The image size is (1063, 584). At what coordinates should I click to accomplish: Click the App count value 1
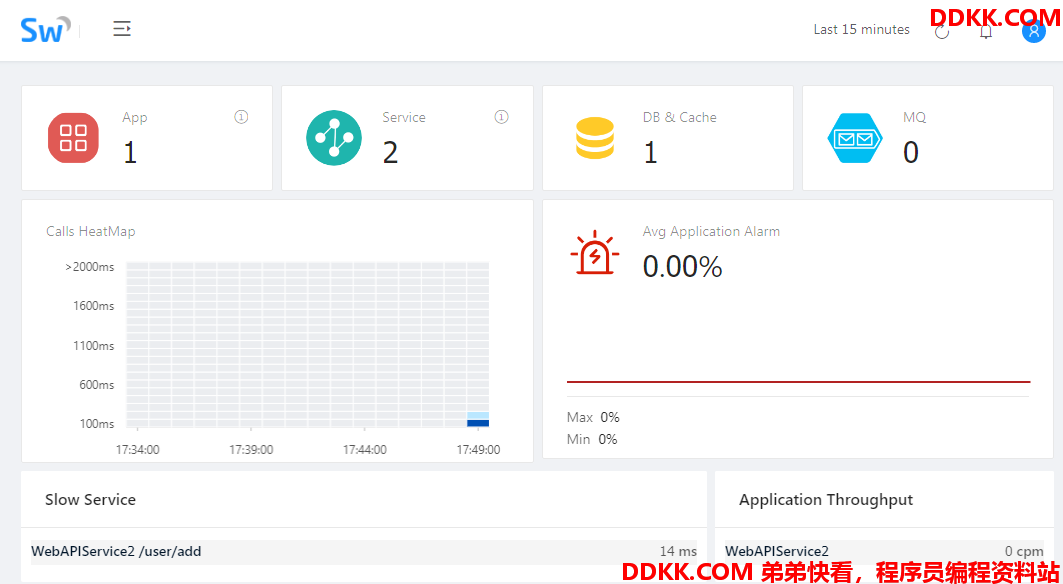coord(129,153)
